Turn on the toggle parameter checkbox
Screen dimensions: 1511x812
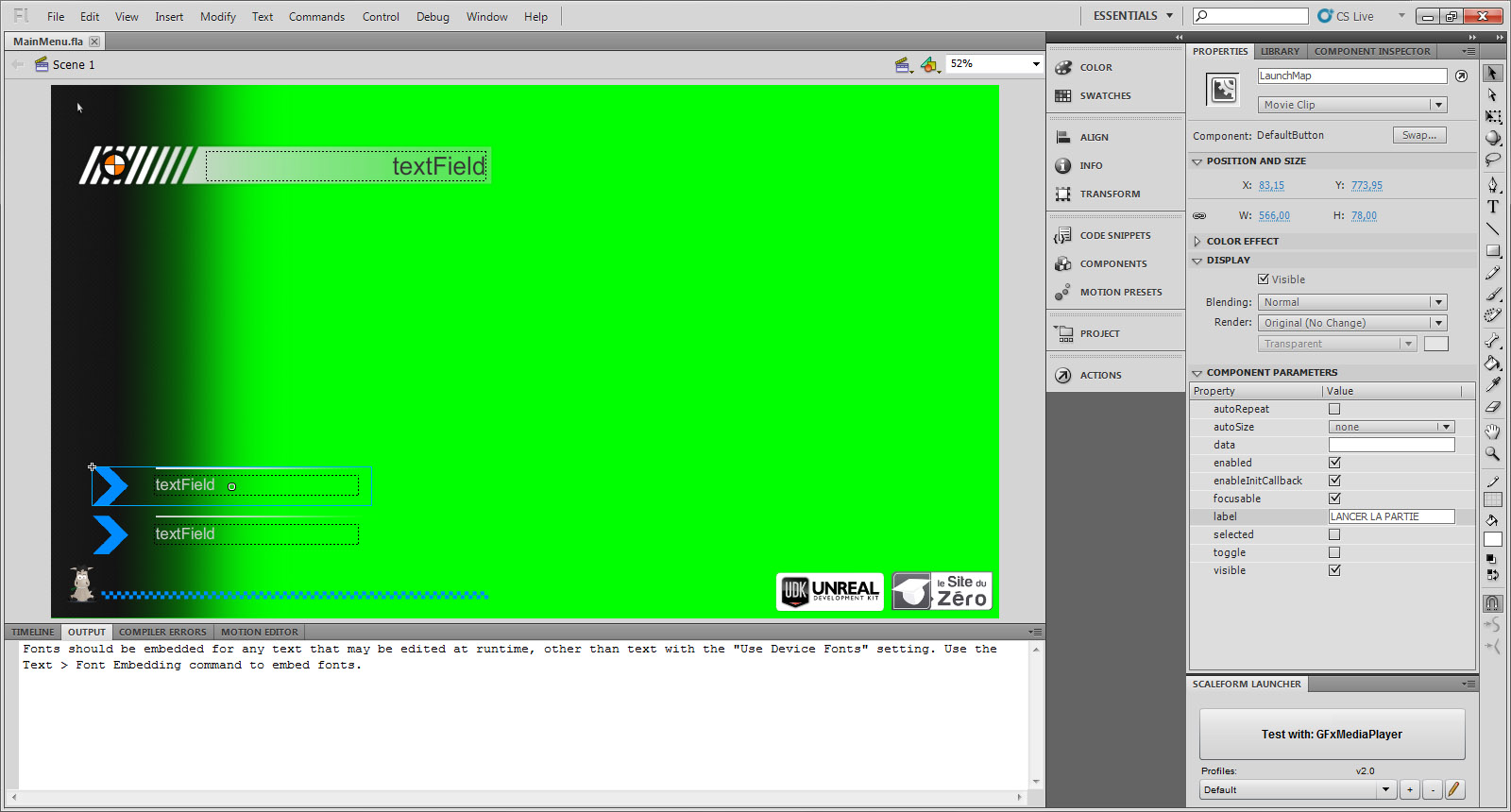click(1334, 552)
